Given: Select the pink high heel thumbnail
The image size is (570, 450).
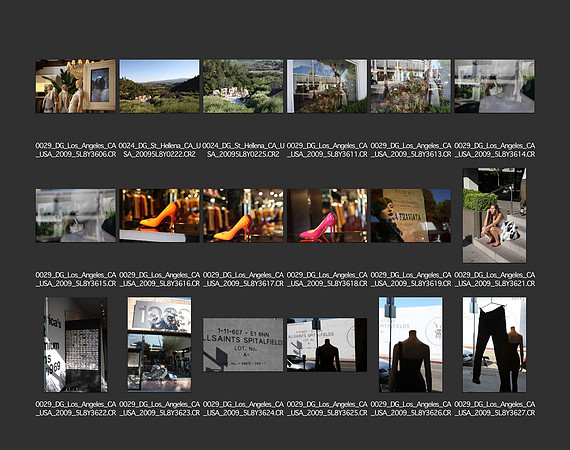Looking at the screenshot, I should [327, 216].
